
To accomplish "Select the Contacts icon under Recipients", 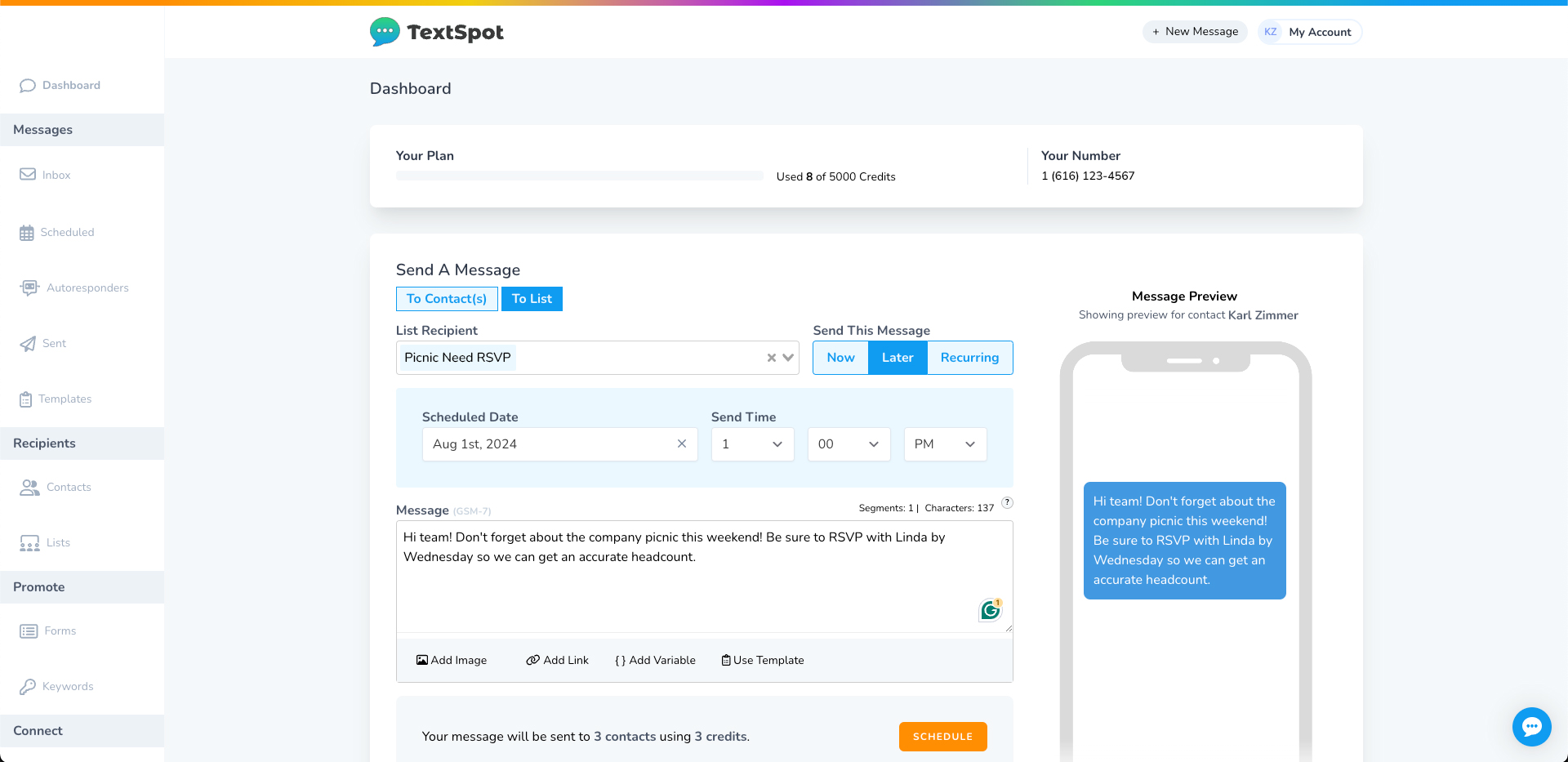I will (x=29, y=487).
